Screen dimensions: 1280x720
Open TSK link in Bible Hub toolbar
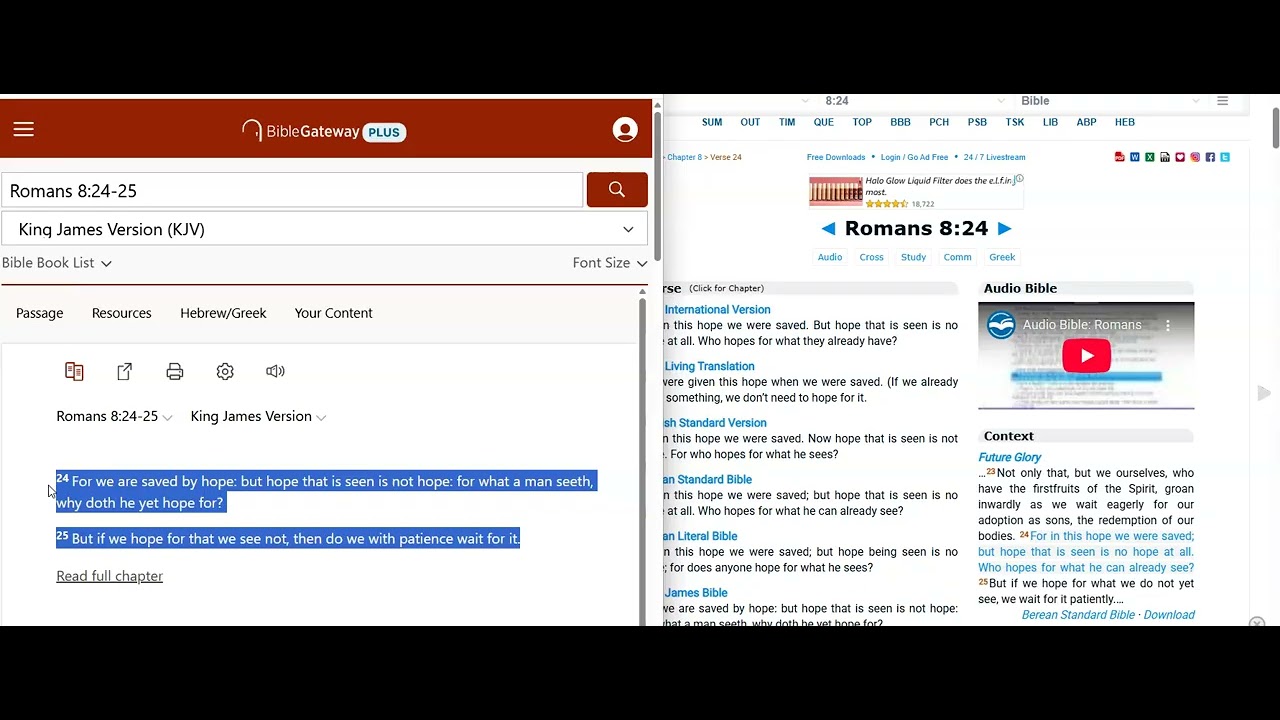coord(1015,122)
